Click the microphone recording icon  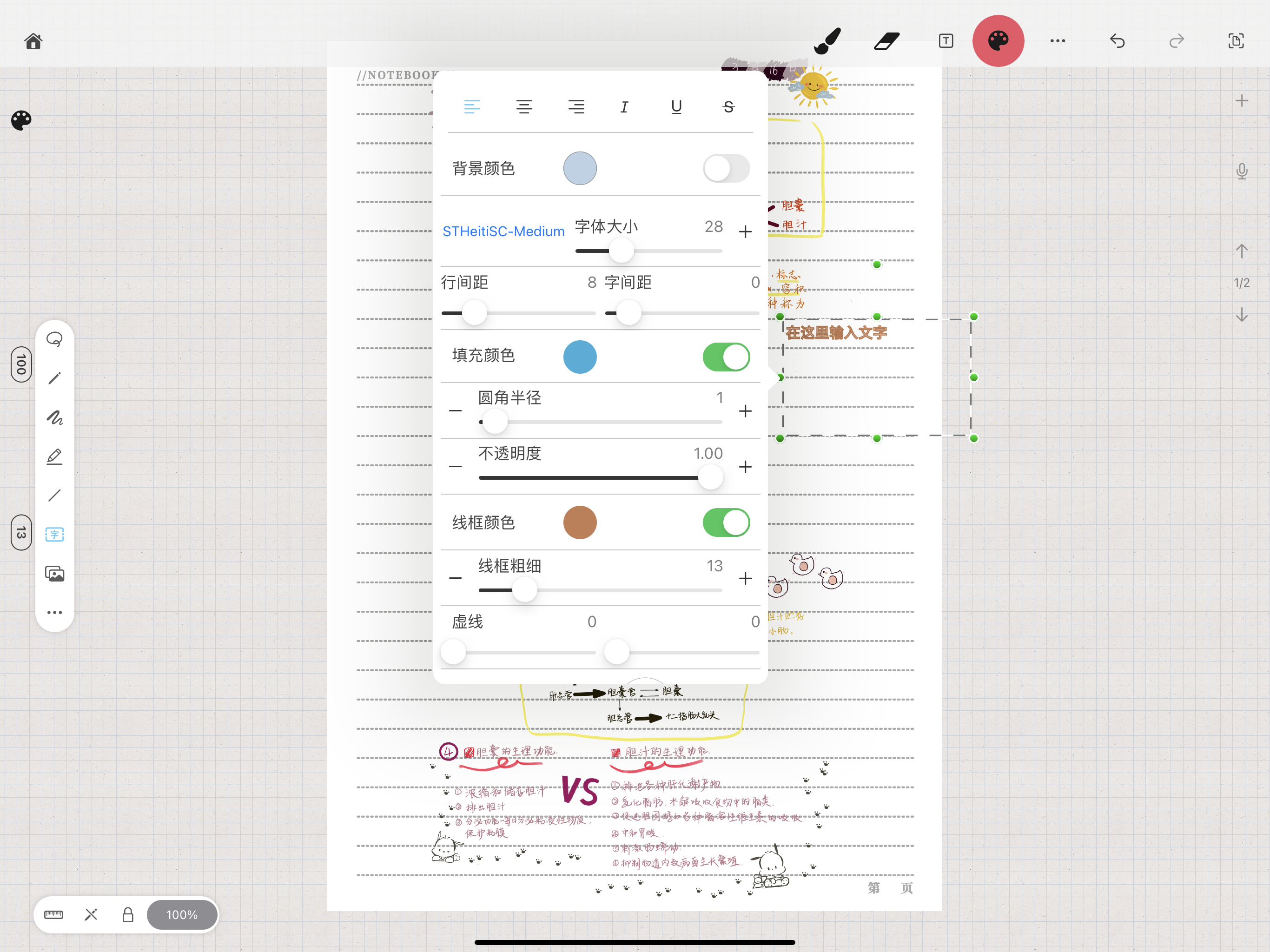pyautogui.click(x=1241, y=172)
